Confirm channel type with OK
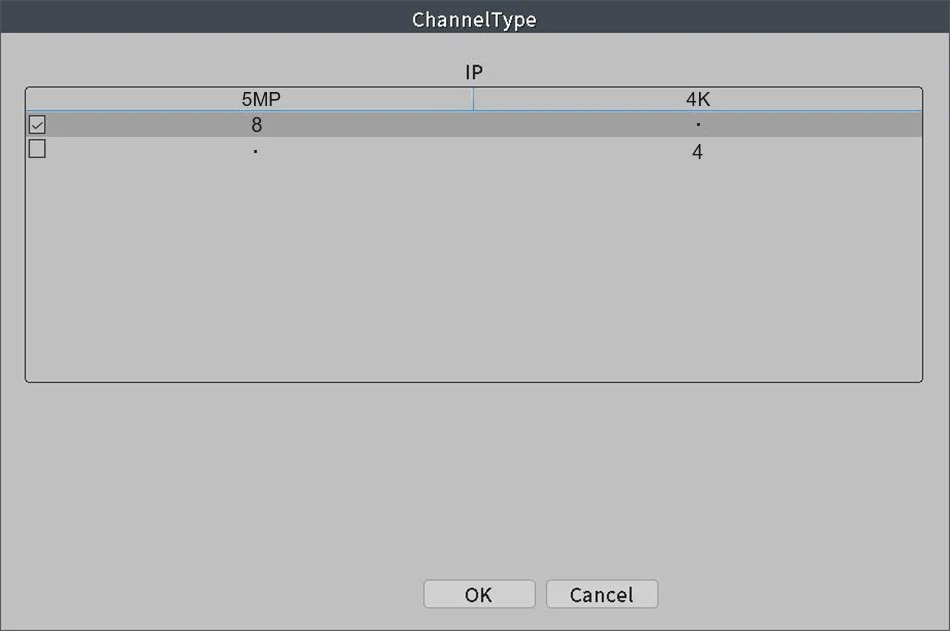Screen dimensions: 950x631 pyautogui.click(x=479, y=594)
